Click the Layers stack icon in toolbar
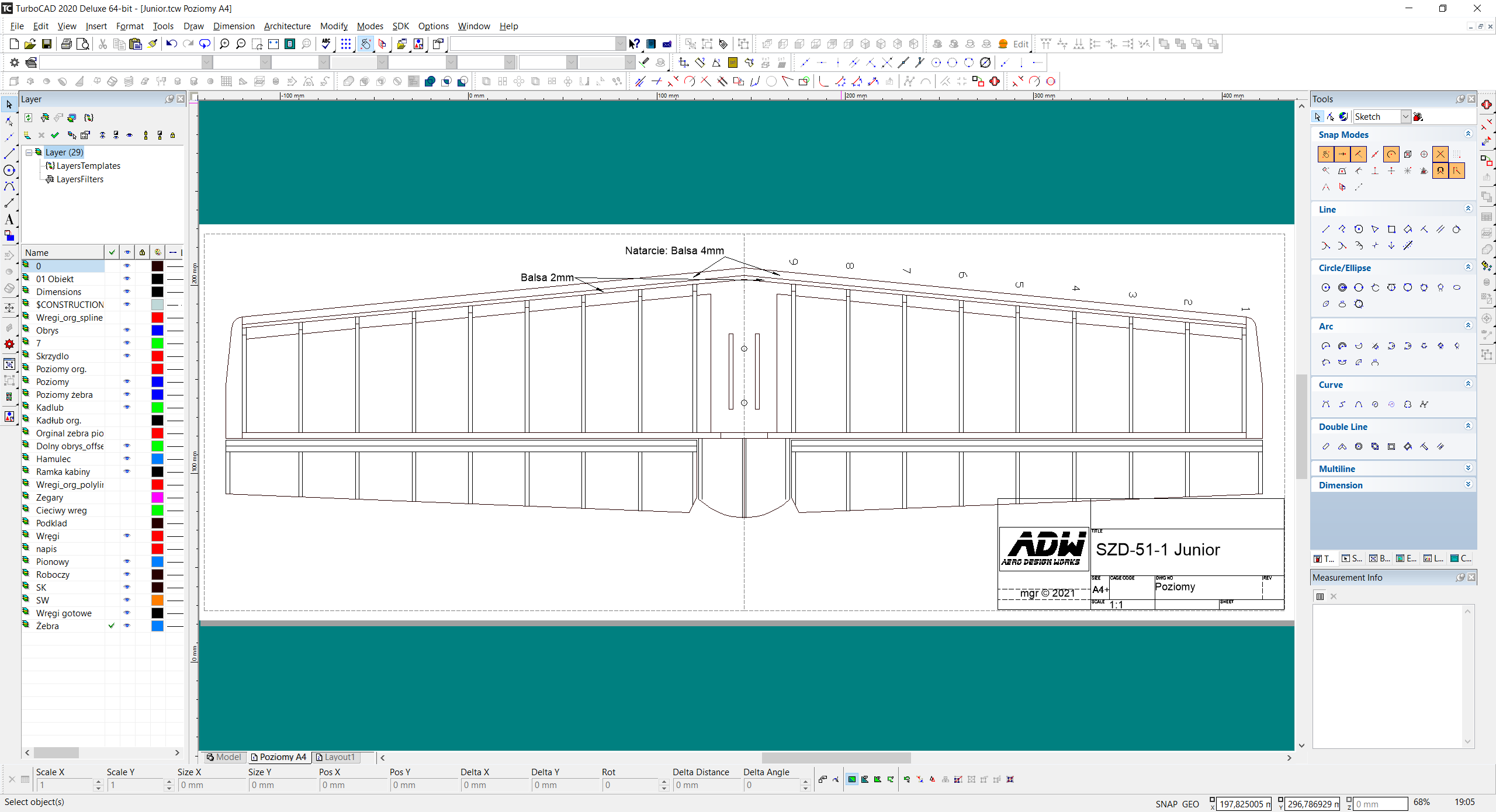 pos(32,63)
